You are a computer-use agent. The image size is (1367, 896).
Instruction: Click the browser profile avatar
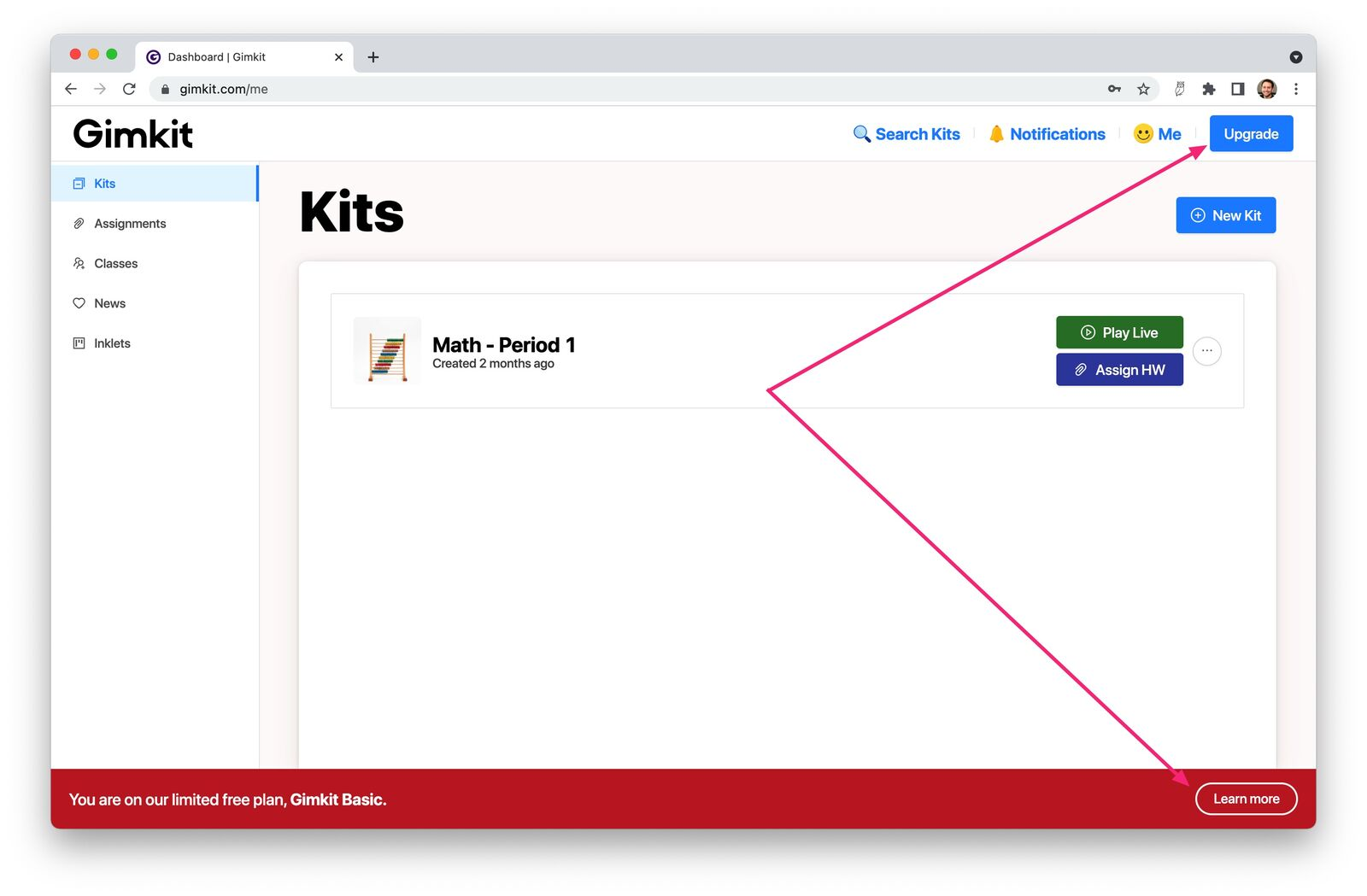(x=1267, y=89)
